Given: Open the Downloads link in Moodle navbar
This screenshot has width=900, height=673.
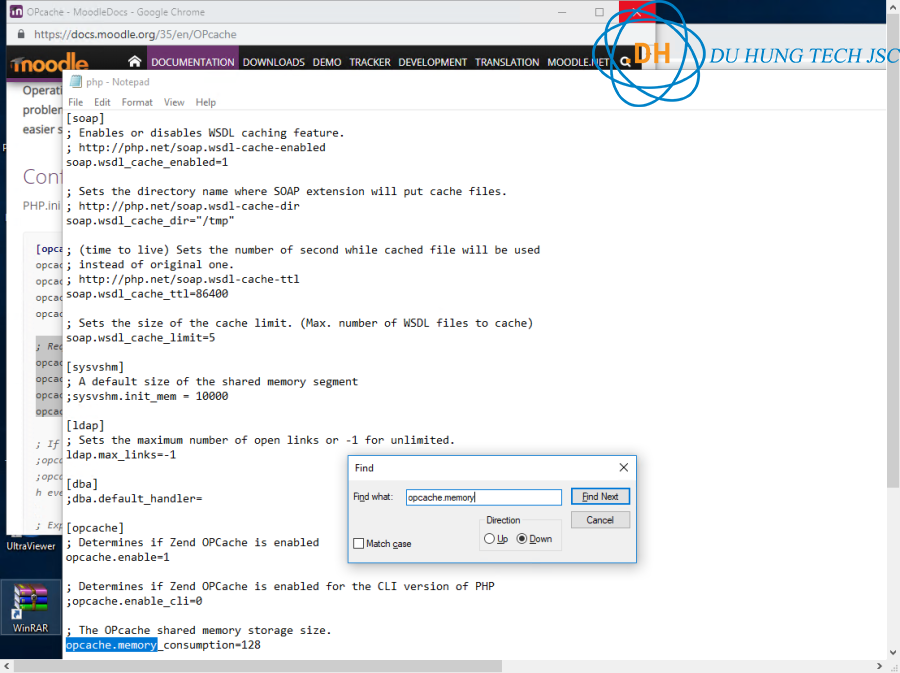Looking at the screenshot, I should pyautogui.click(x=273, y=62).
